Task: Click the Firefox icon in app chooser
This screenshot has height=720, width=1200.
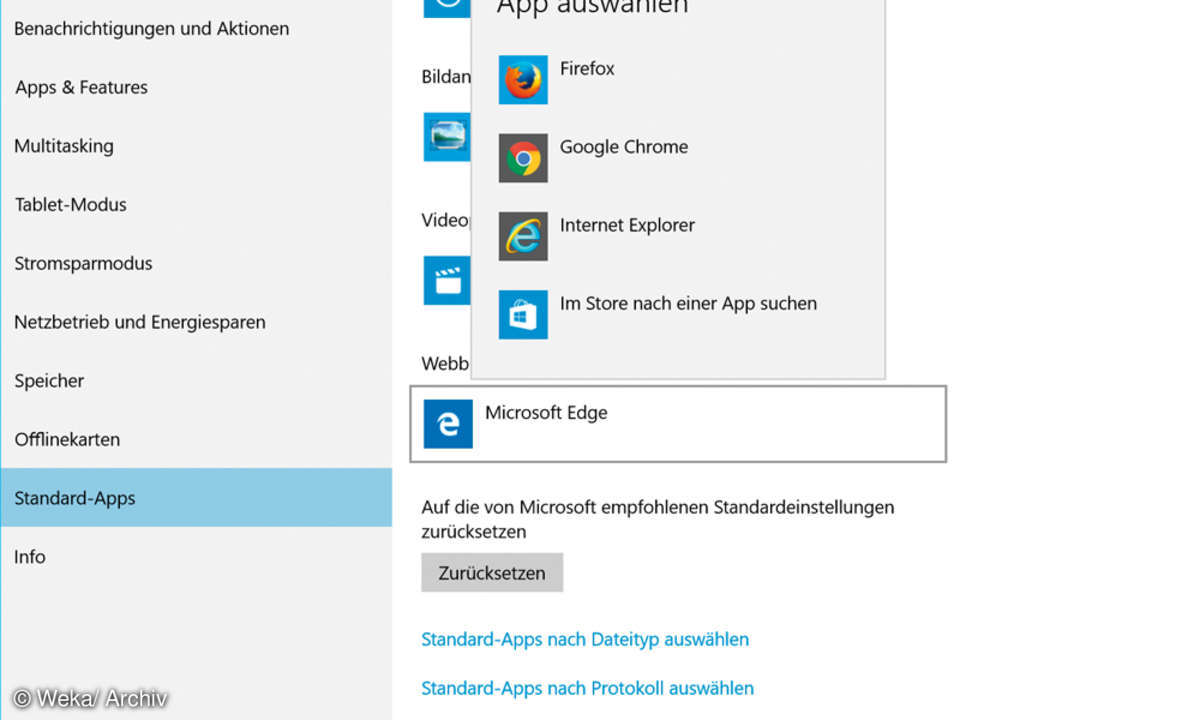Action: coord(523,80)
